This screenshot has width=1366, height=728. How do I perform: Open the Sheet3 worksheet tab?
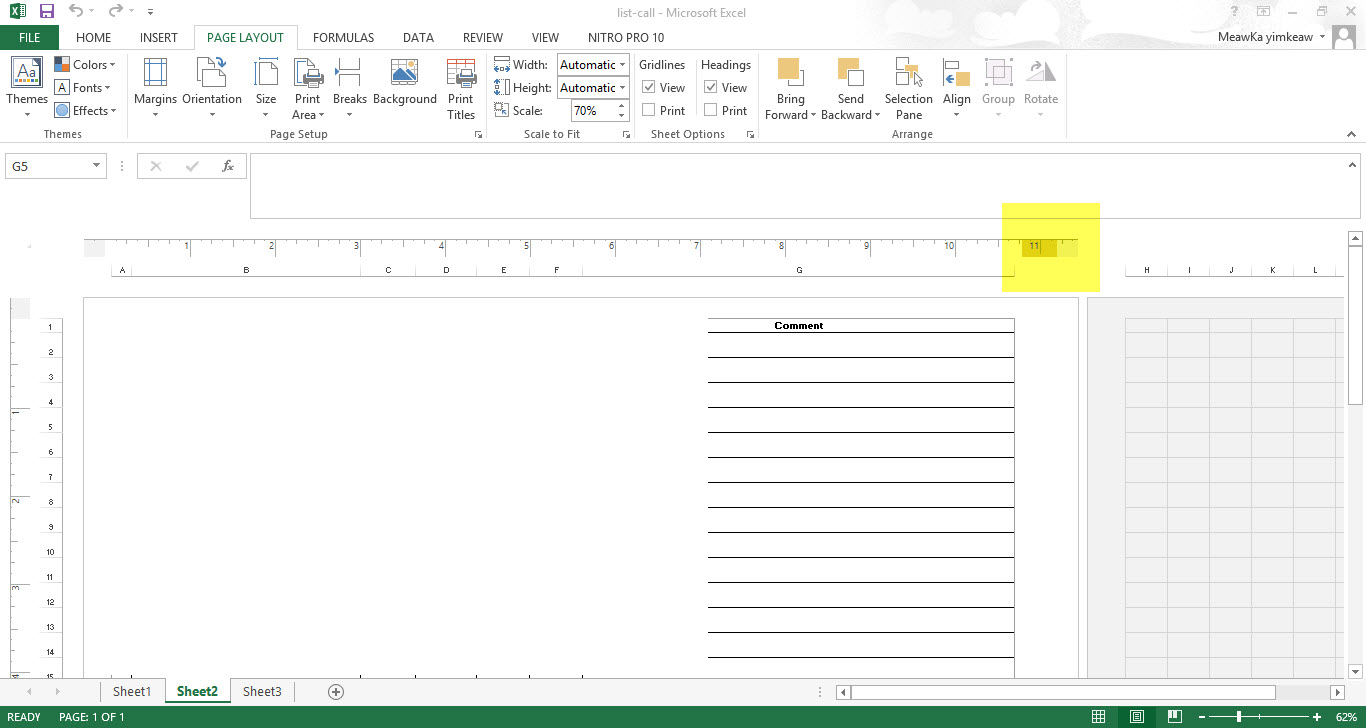262,691
